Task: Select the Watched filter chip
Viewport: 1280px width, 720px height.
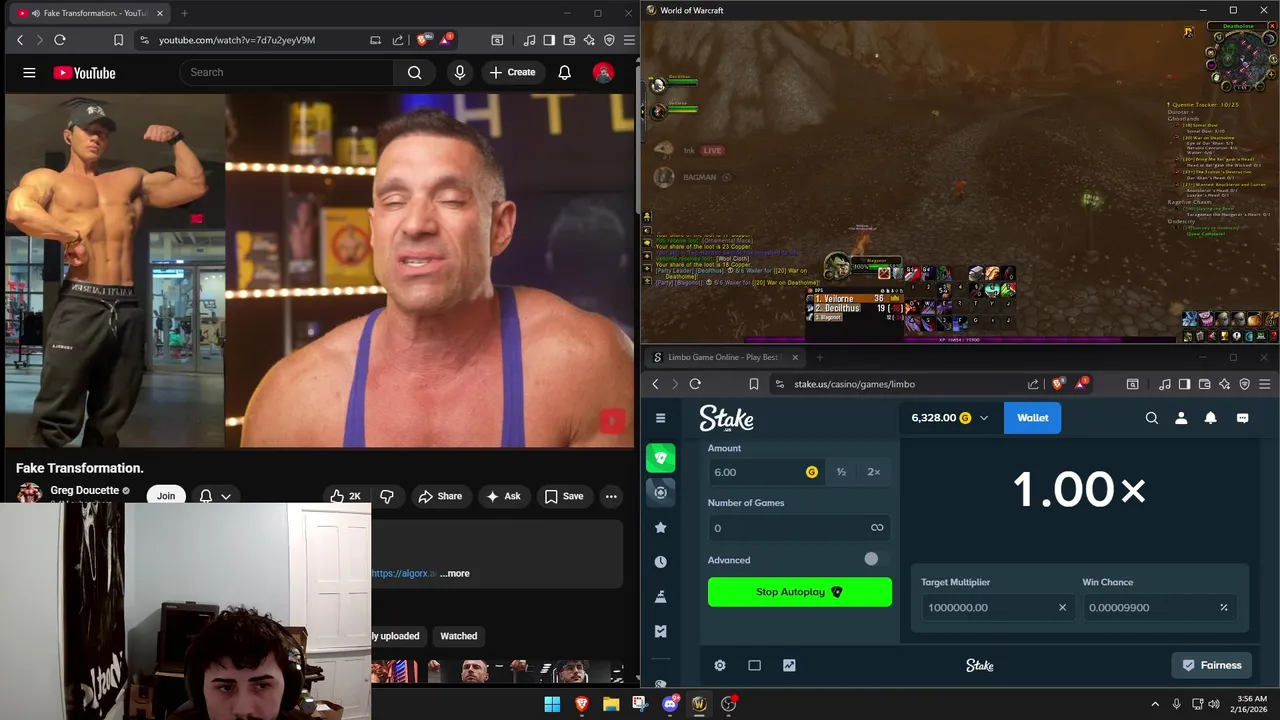Action: tap(459, 636)
